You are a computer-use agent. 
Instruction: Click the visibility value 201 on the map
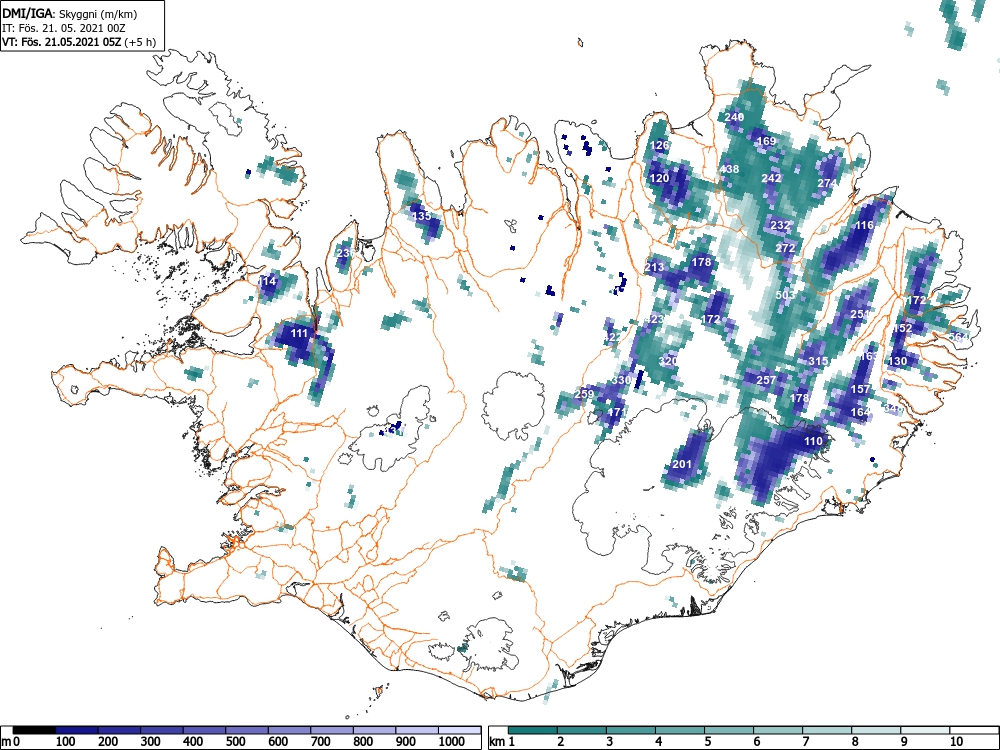tap(682, 464)
